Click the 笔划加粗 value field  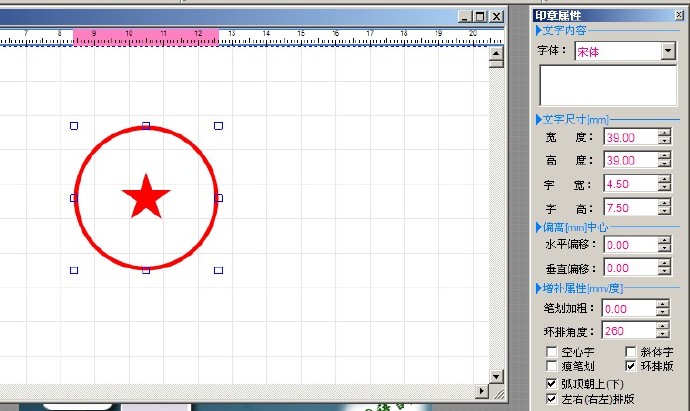coord(629,308)
